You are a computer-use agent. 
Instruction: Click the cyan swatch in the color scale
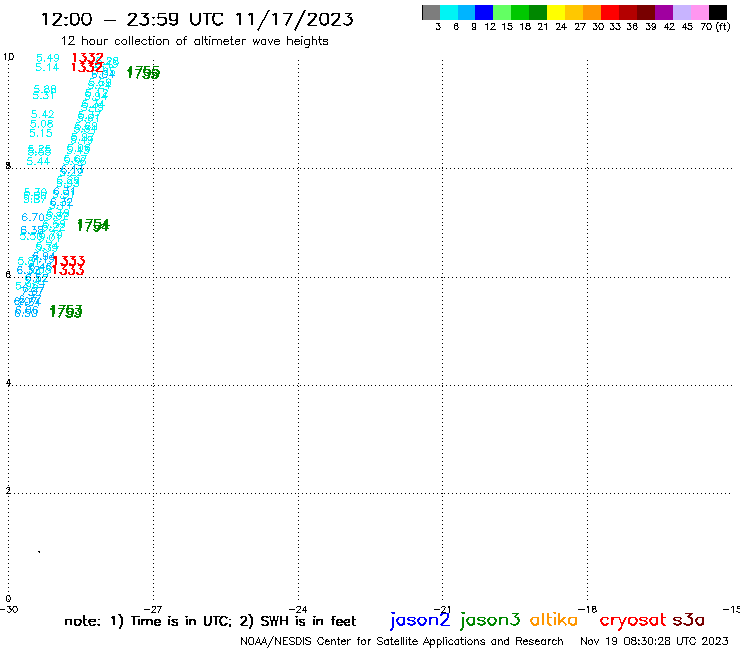(449, 12)
